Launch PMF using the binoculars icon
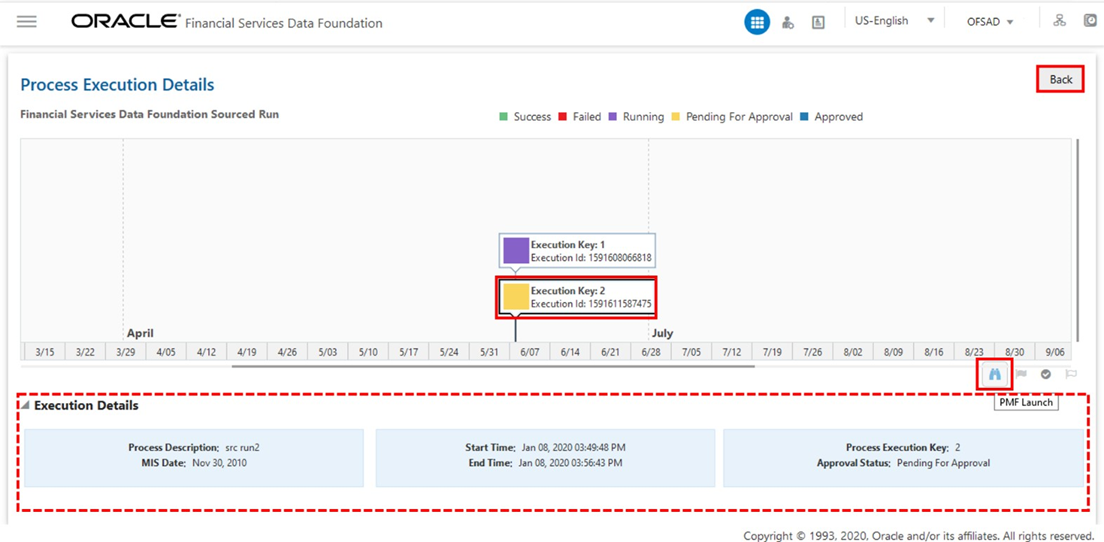 pos(994,374)
